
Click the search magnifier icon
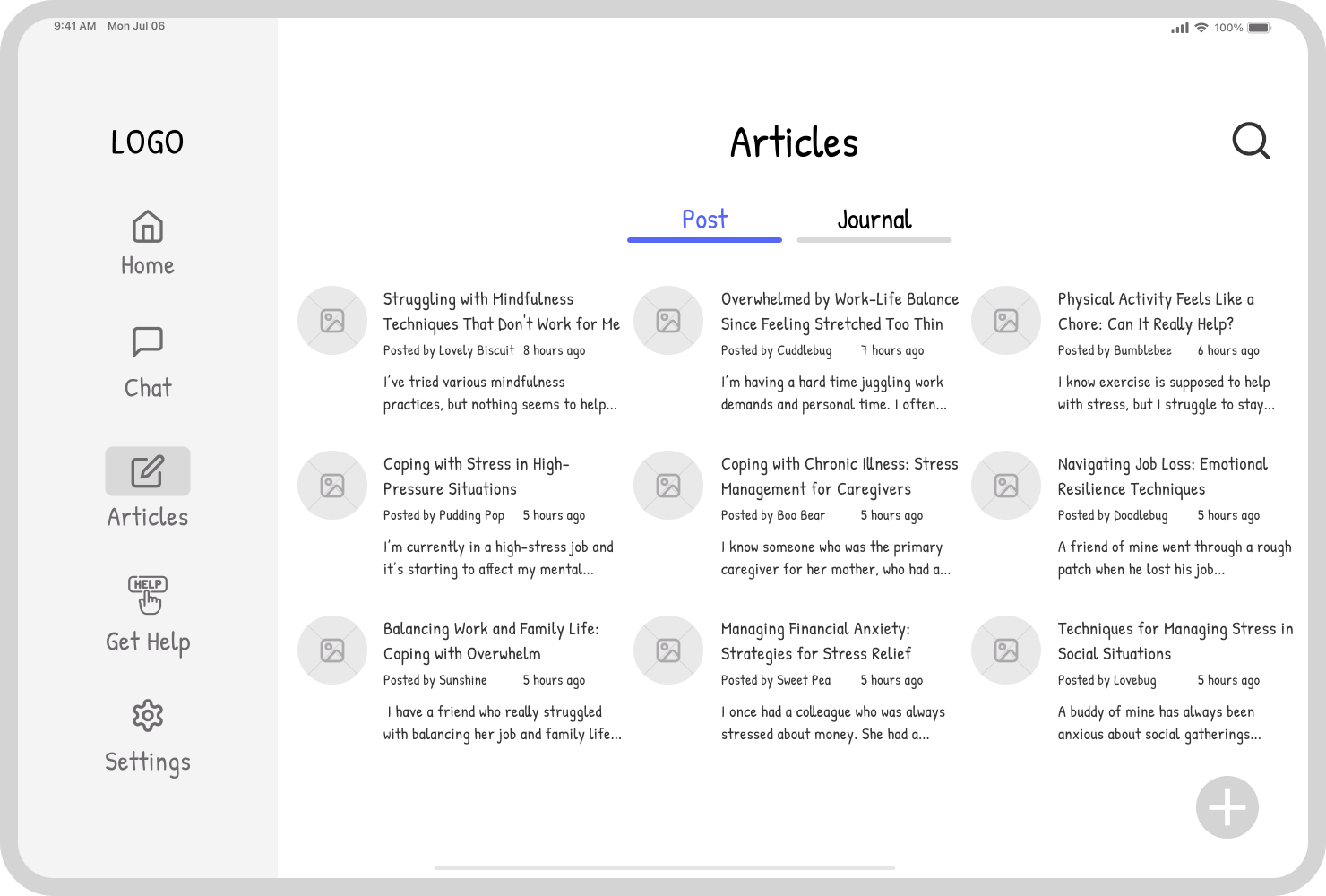point(1251,141)
